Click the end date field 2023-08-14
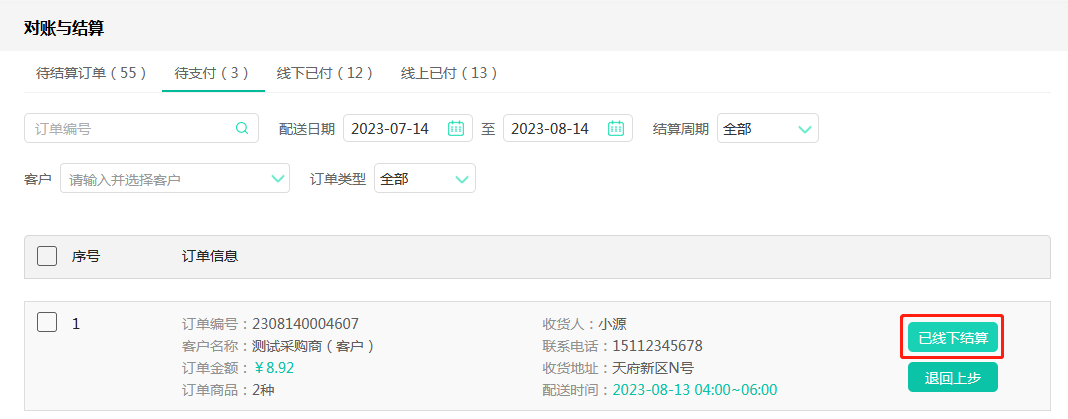The height and width of the screenshot is (419, 1068). click(x=551, y=128)
